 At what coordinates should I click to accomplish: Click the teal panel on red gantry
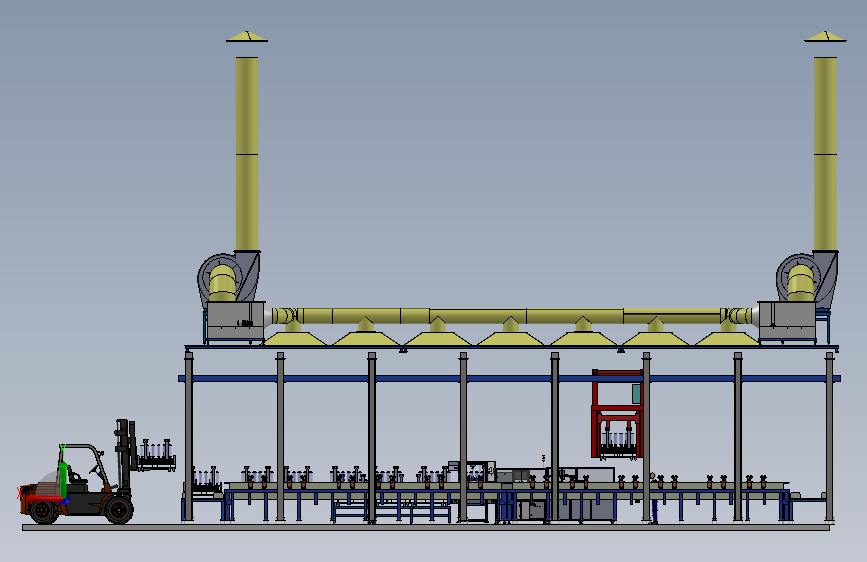(x=636, y=394)
